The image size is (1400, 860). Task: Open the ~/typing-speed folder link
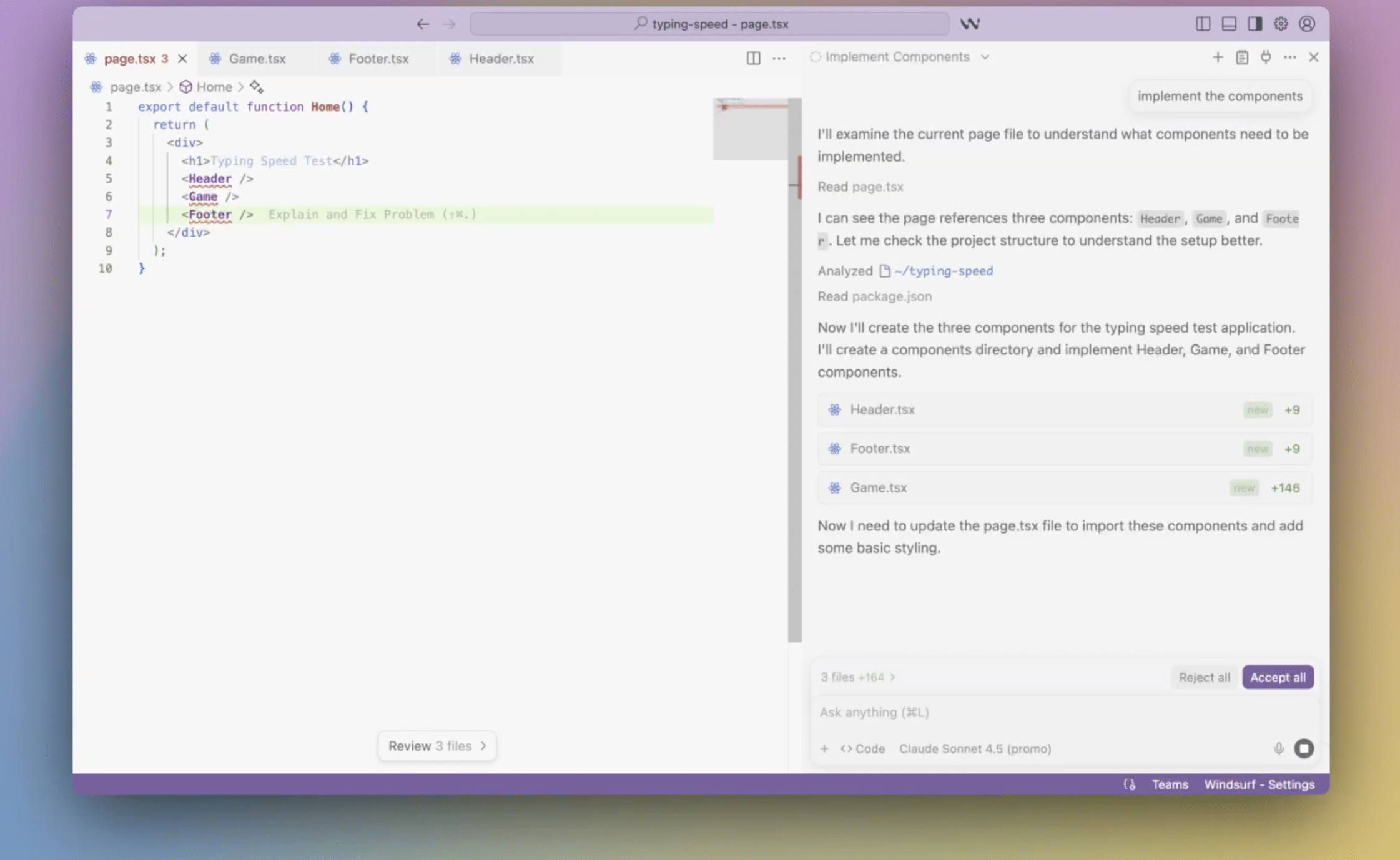[943, 271]
